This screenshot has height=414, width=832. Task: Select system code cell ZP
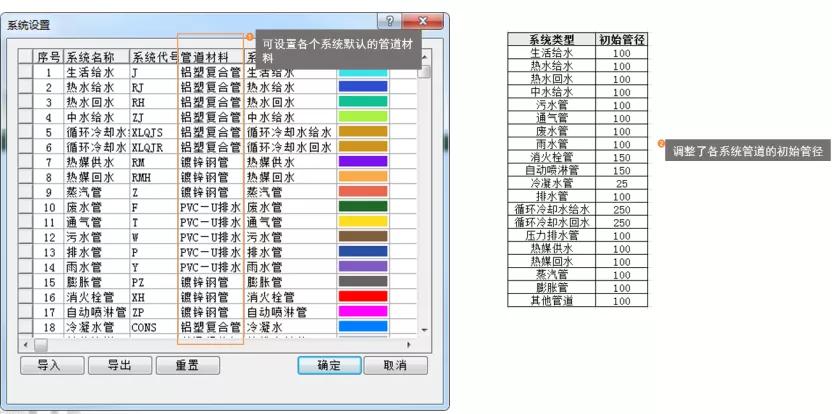pyautogui.click(x=153, y=312)
